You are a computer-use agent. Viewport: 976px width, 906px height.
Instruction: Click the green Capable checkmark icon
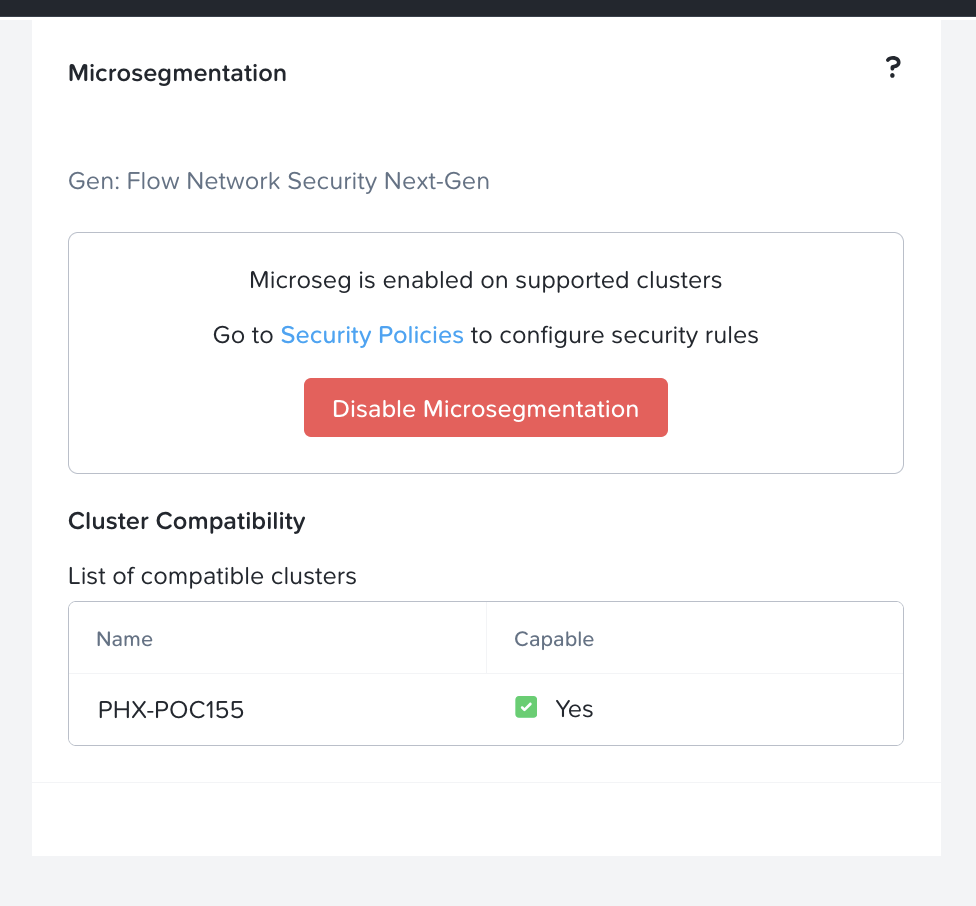(525, 708)
